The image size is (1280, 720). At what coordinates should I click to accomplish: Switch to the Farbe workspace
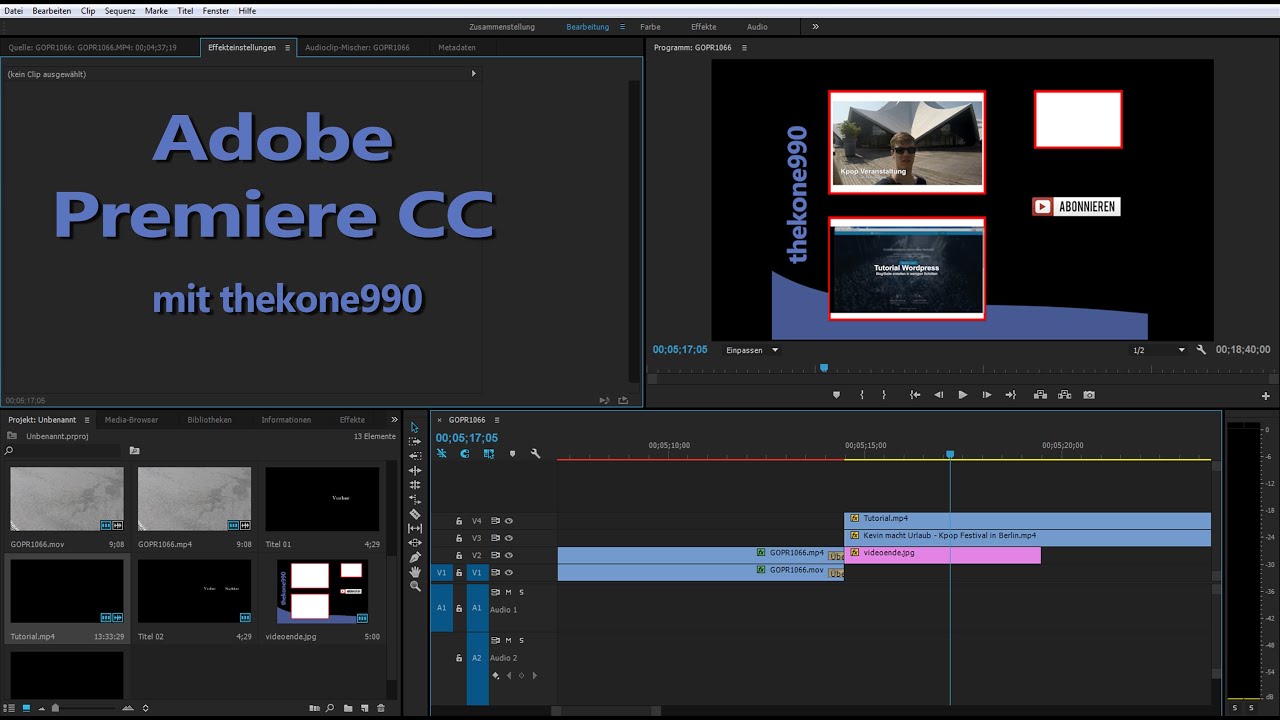coord(650,27)
